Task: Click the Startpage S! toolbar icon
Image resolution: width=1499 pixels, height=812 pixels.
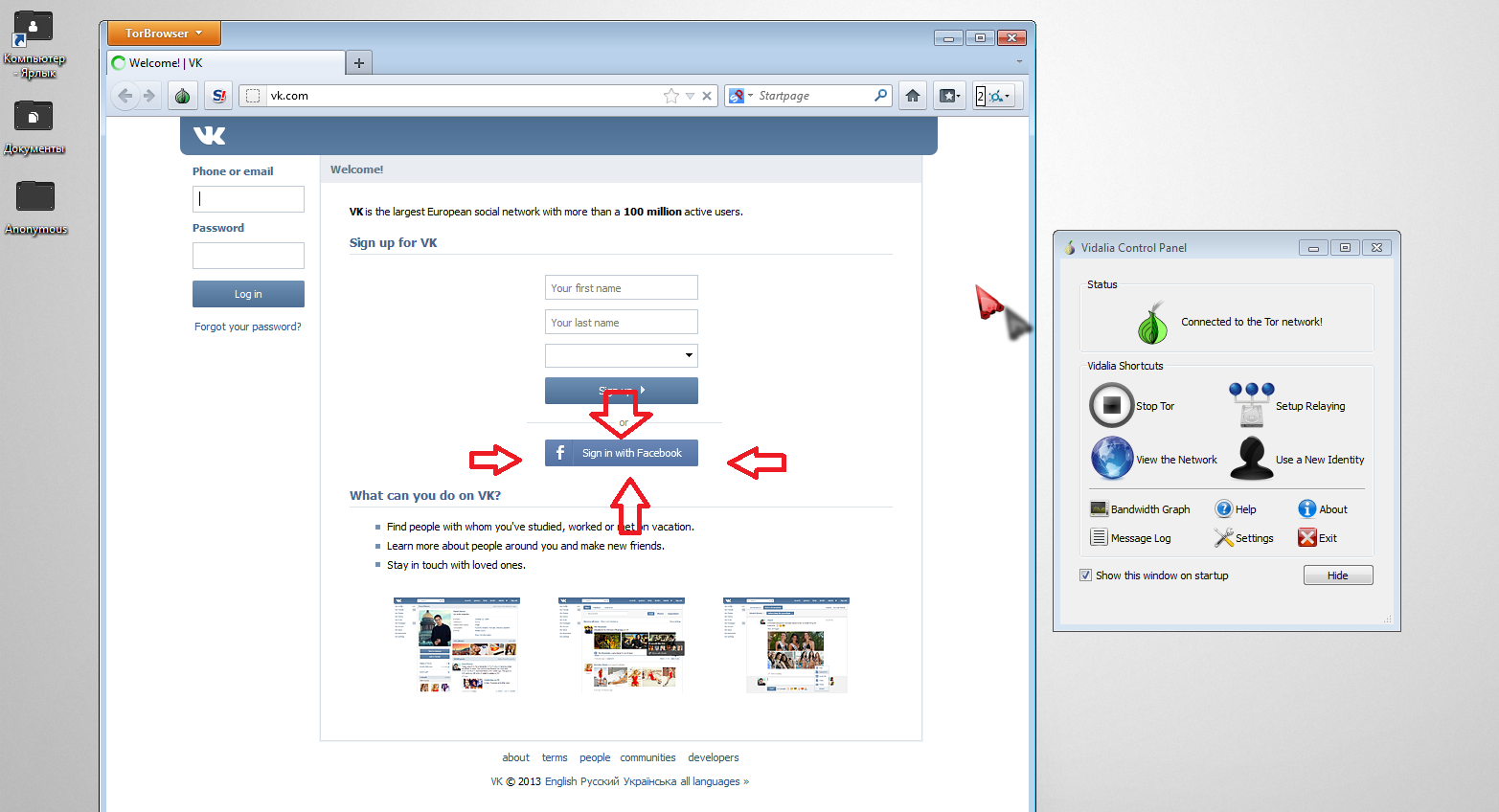Action: click(219, 96)
